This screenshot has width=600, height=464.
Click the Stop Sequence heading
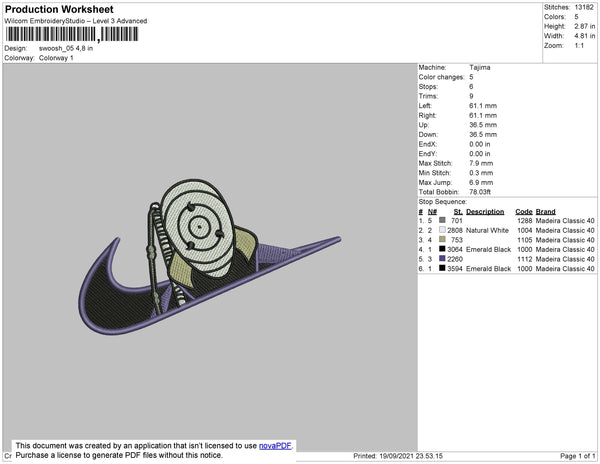(442, 202)
